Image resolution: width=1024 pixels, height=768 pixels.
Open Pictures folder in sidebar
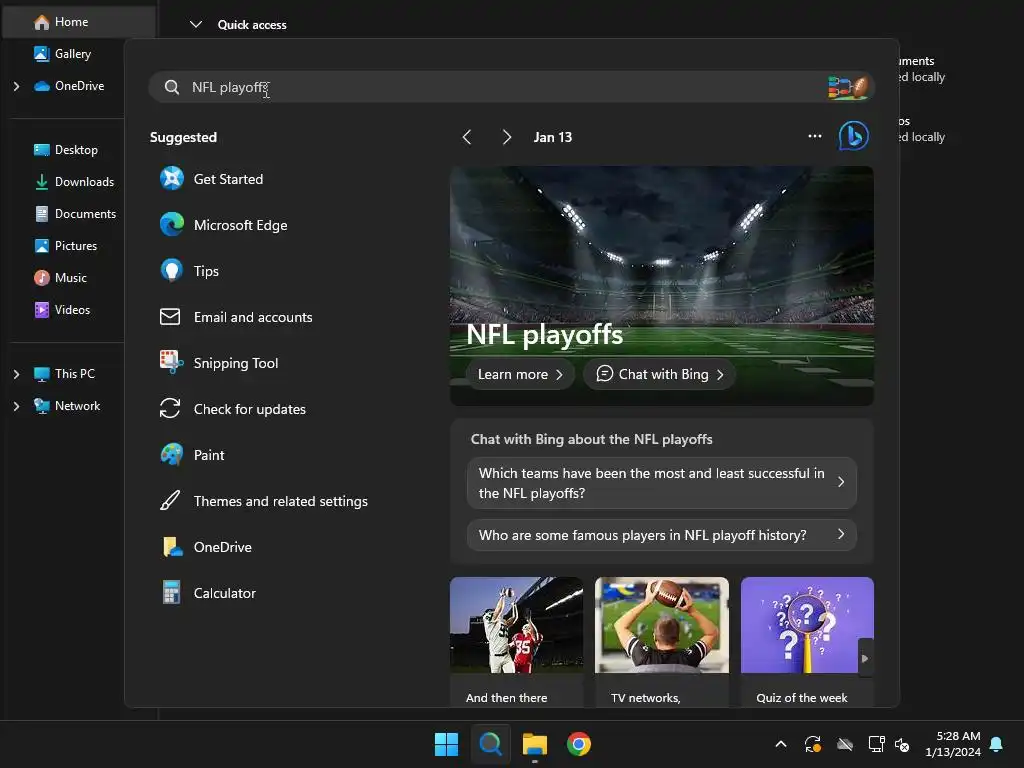[x=65, y=246]
